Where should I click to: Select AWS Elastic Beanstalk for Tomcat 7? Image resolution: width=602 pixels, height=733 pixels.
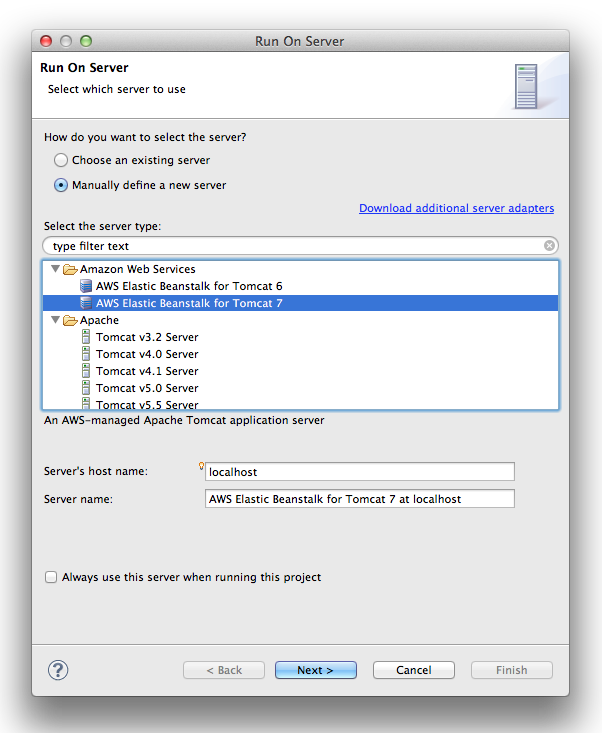pos(189,303)
